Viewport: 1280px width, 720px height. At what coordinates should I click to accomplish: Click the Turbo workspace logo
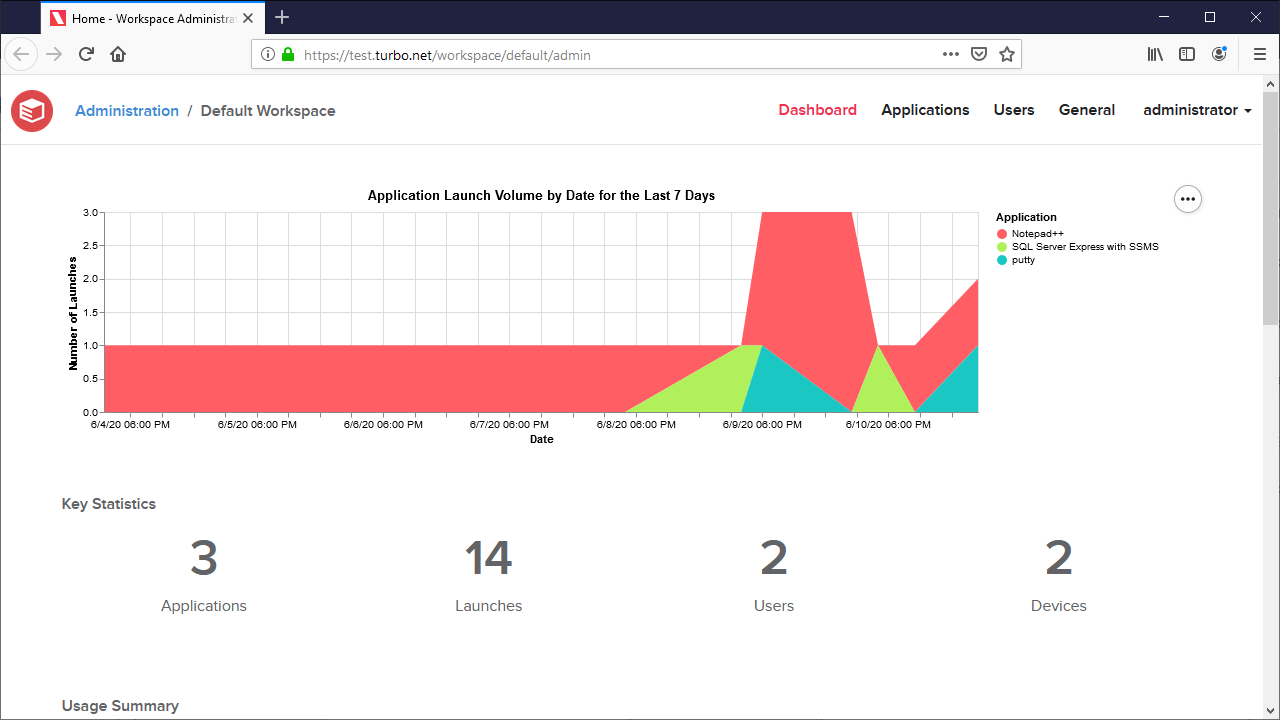pyautogui.click(x=31, y=110)
